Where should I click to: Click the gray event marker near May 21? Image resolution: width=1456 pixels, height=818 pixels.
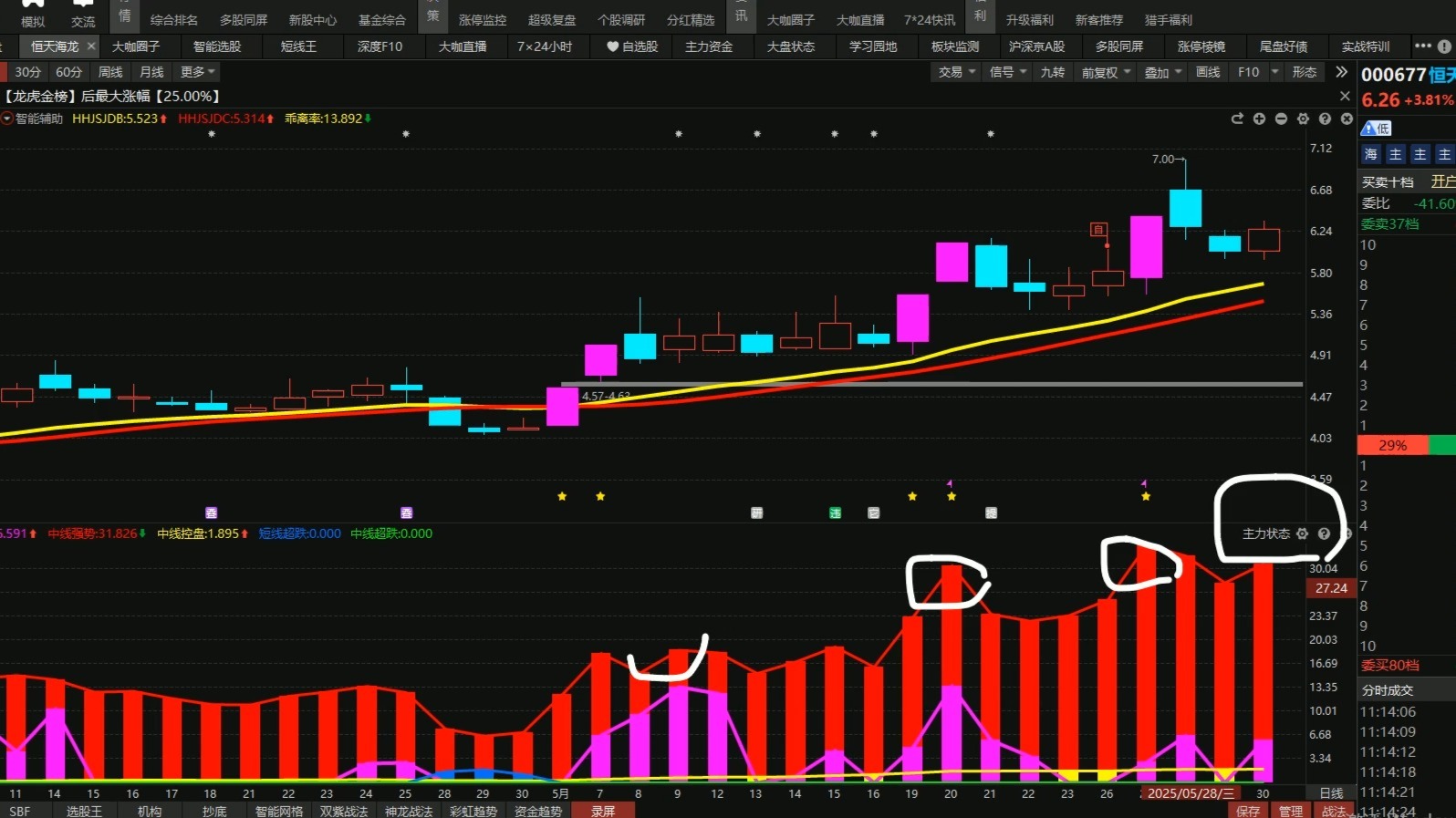992,513
